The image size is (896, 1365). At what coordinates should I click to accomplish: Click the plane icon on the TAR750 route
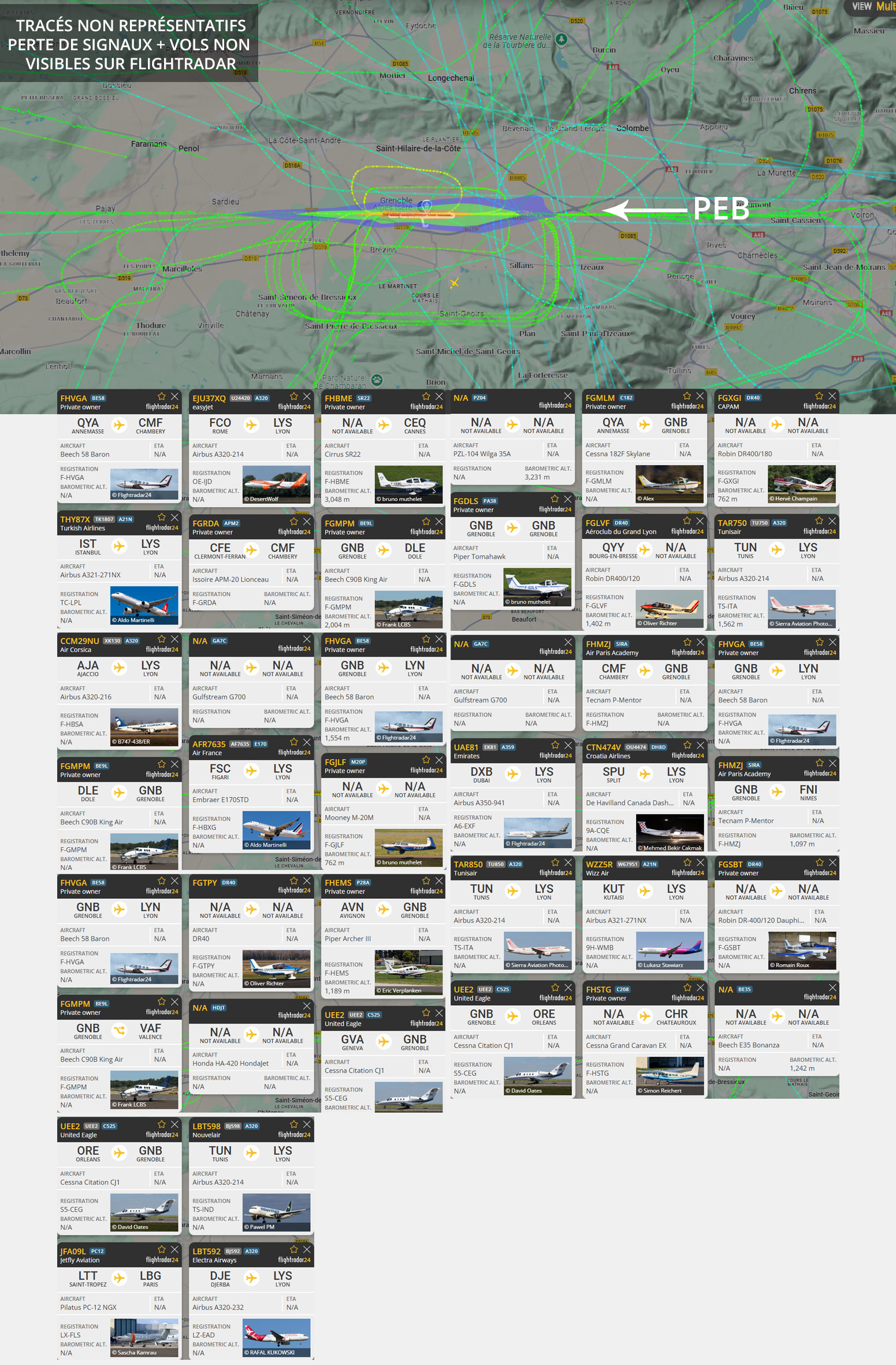tap(776, 550)
